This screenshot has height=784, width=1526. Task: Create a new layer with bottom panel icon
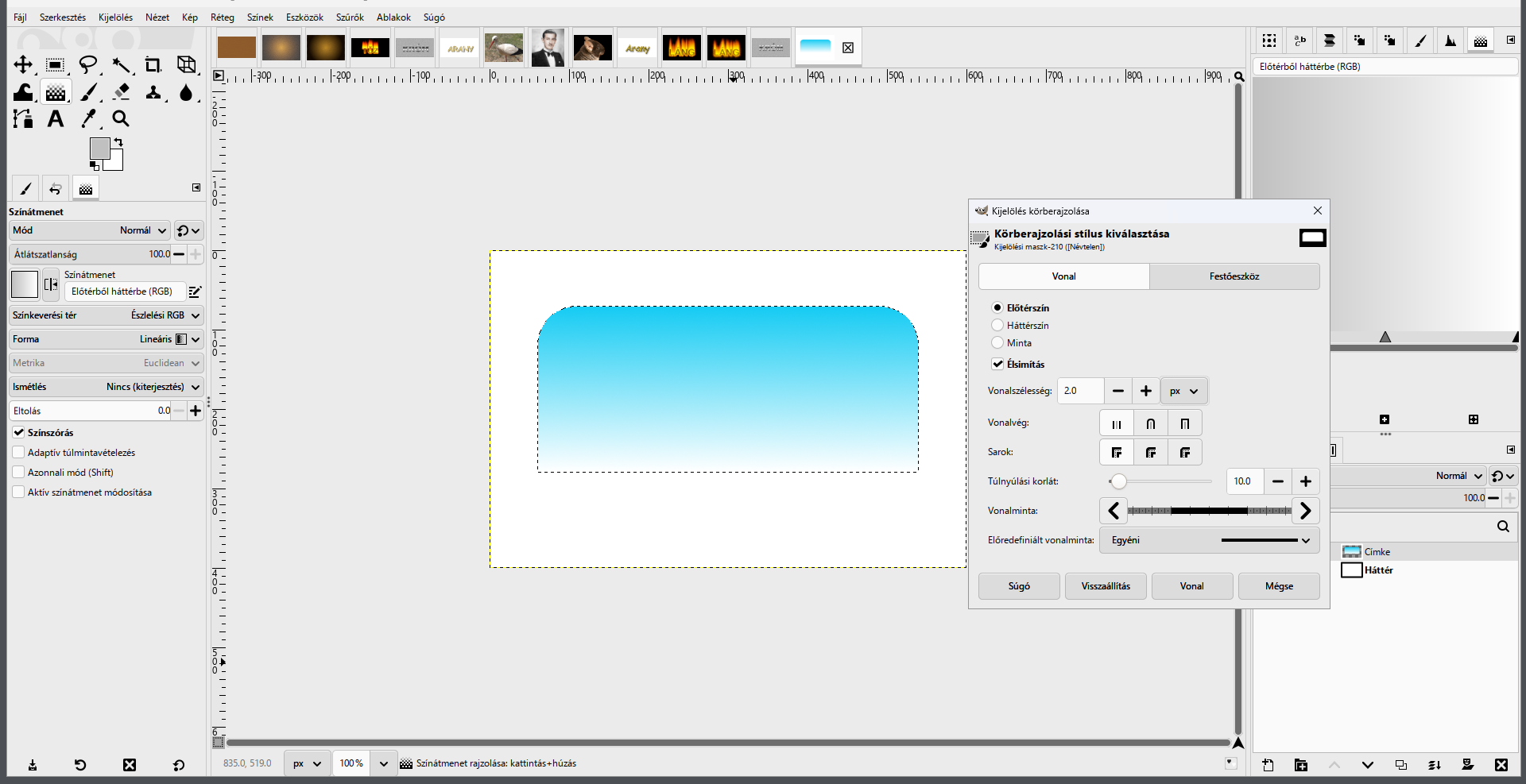1268,765
